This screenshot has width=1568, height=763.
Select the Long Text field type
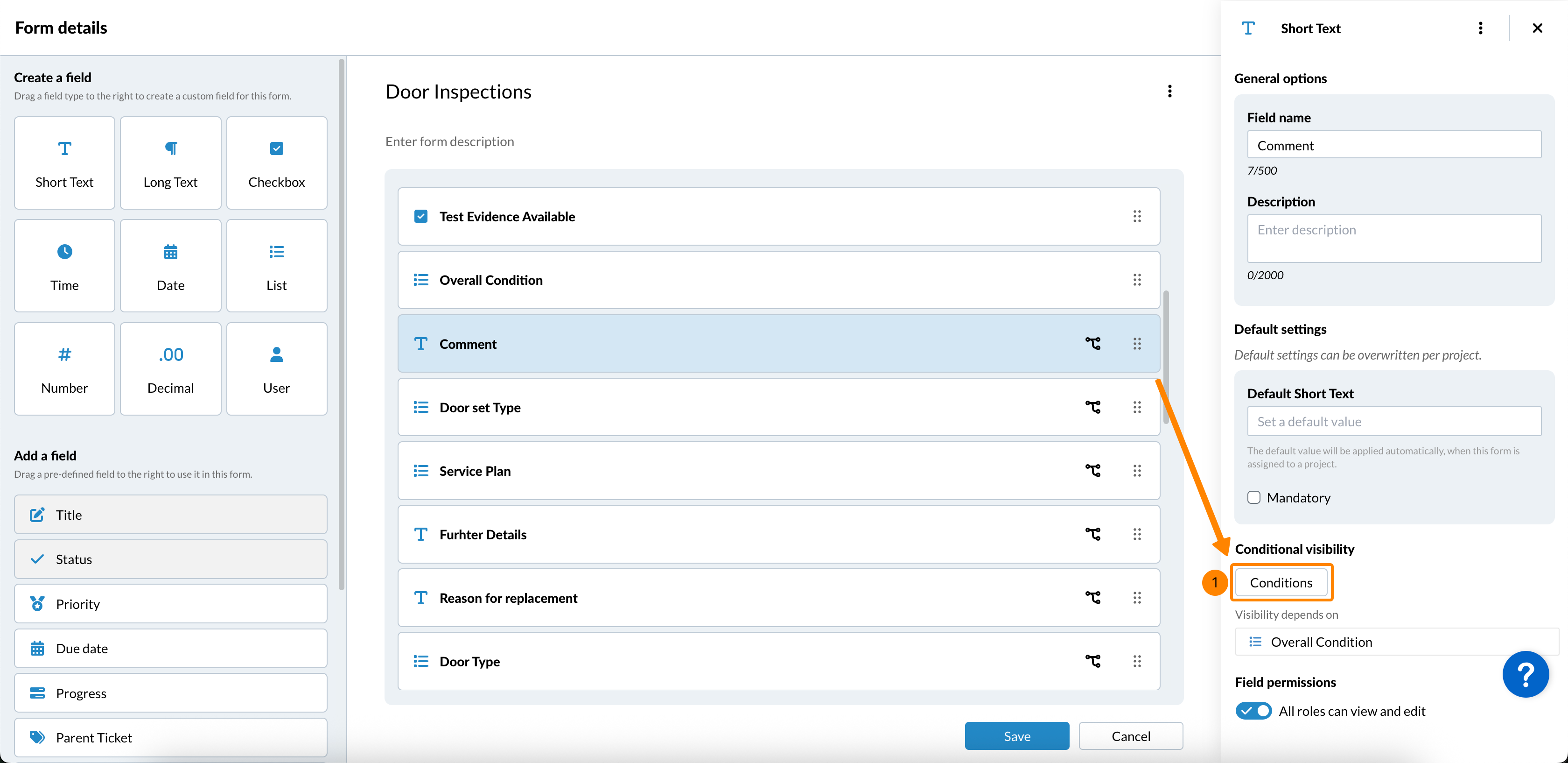tap(170, 163)
